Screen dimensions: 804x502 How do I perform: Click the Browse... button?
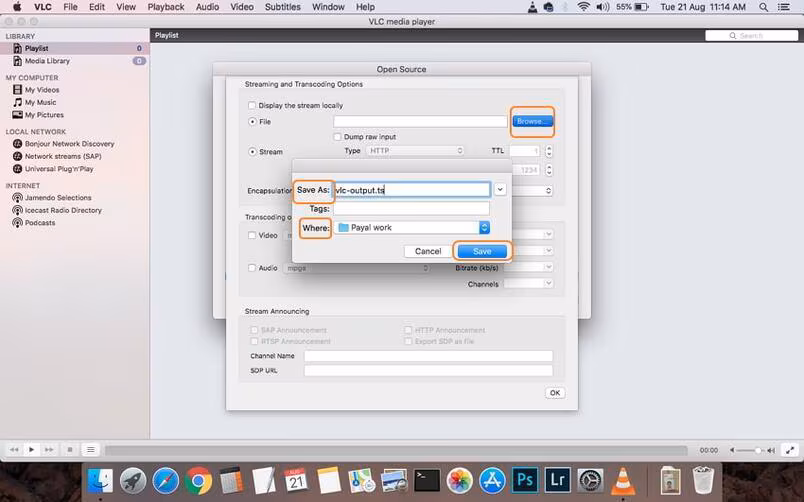pyautogui.click(x=532, y=122)
